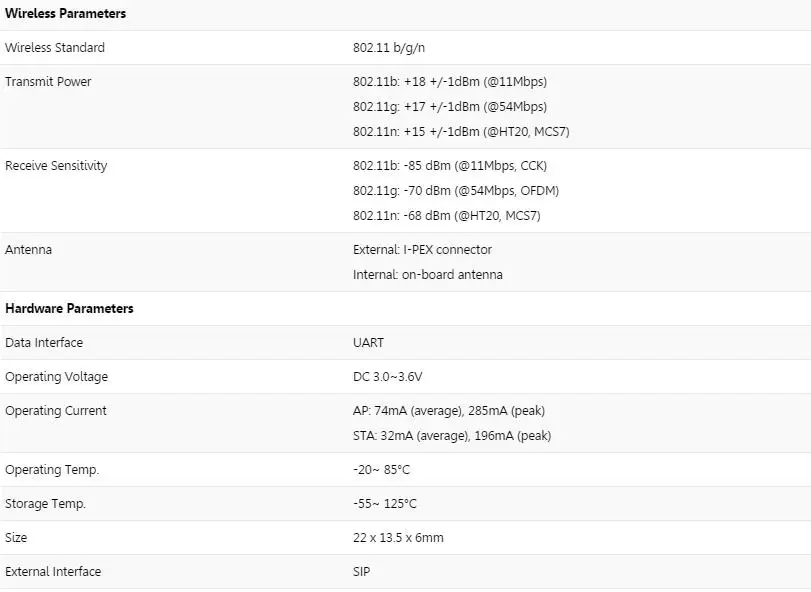Select the Receive Sensitivity label
This screenshot has height=592, width=811.
(x=56, y=166)
